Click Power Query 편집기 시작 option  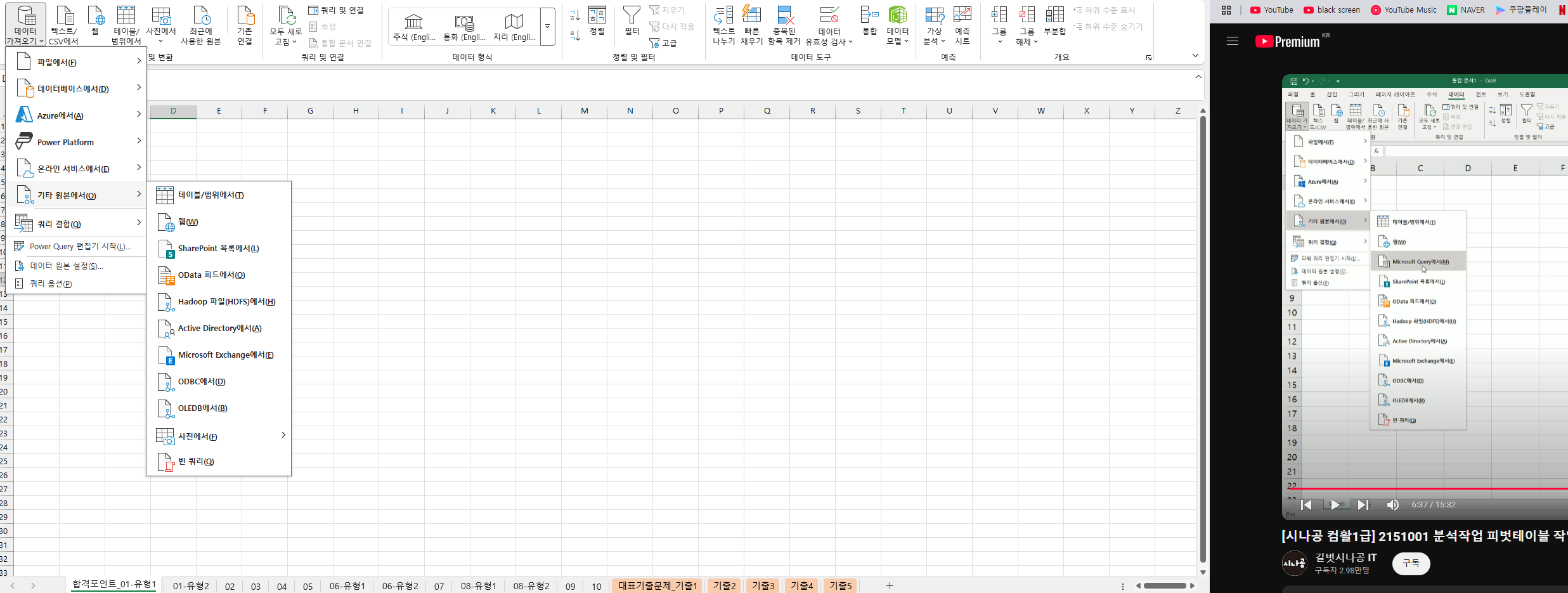(80, 247)
